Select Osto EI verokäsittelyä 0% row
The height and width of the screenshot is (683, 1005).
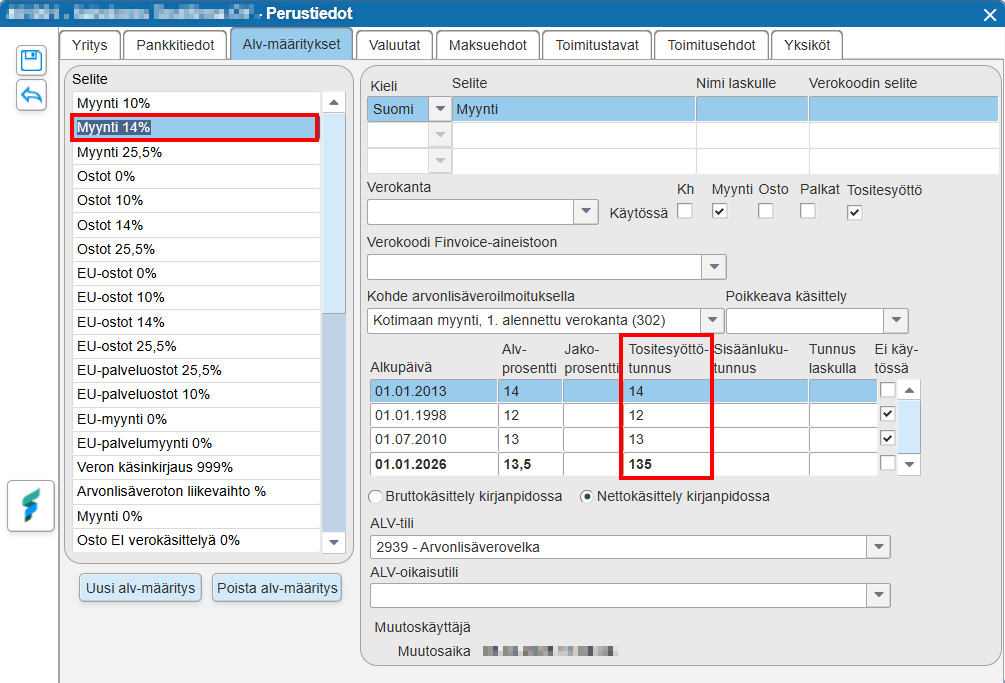pyautogui.click(x=196, y=540)
